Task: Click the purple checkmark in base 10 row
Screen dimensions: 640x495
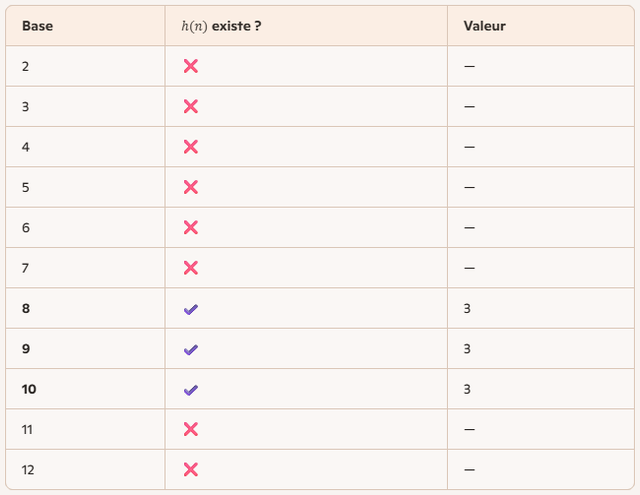Action: click(x=191, y=390)
